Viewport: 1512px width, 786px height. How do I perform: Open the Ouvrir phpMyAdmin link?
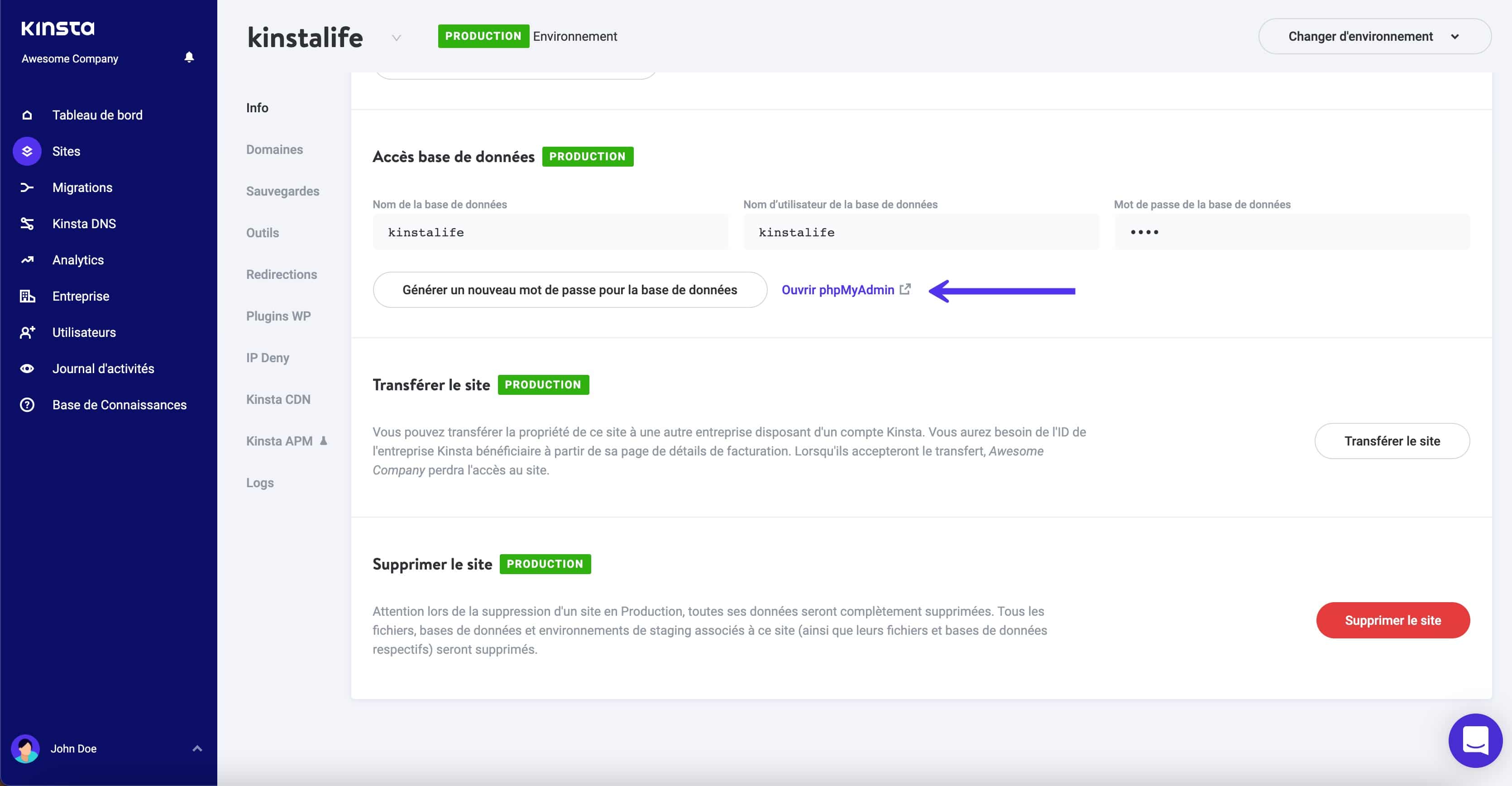pyautogui.click(x=837, y=290)
